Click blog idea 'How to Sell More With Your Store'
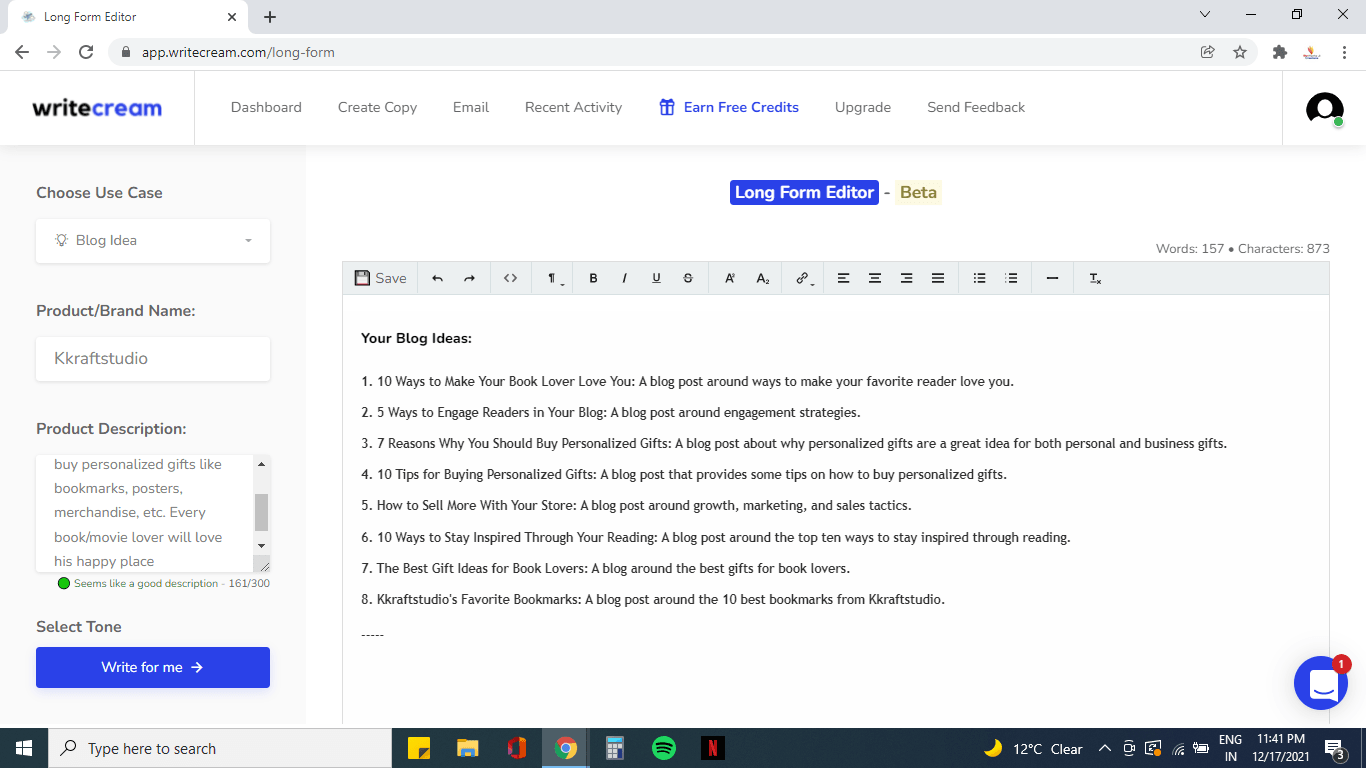Screen dimensions: 1366x768 point(476,506)
